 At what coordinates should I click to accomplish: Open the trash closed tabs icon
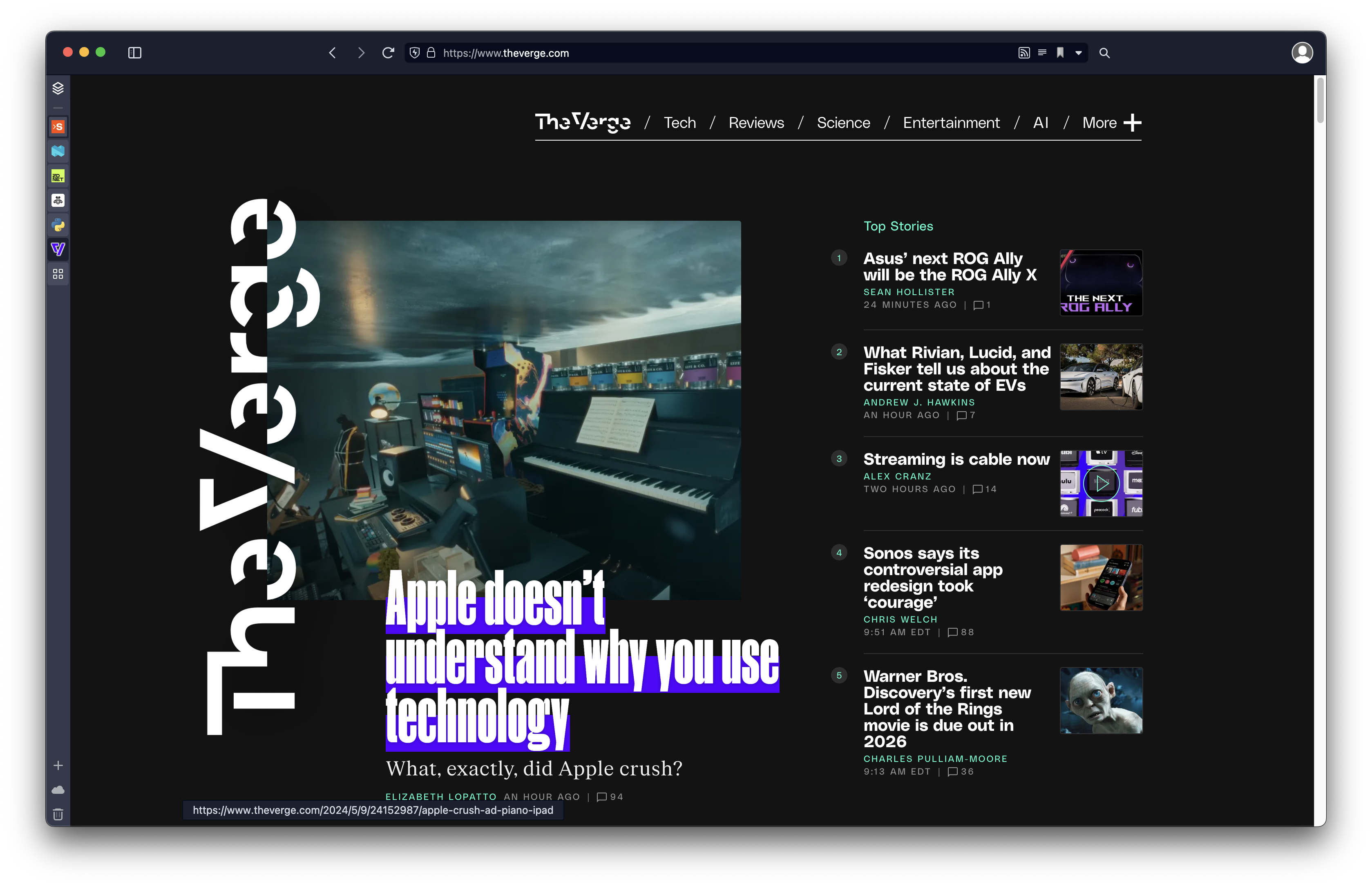[x=58, y=814]
